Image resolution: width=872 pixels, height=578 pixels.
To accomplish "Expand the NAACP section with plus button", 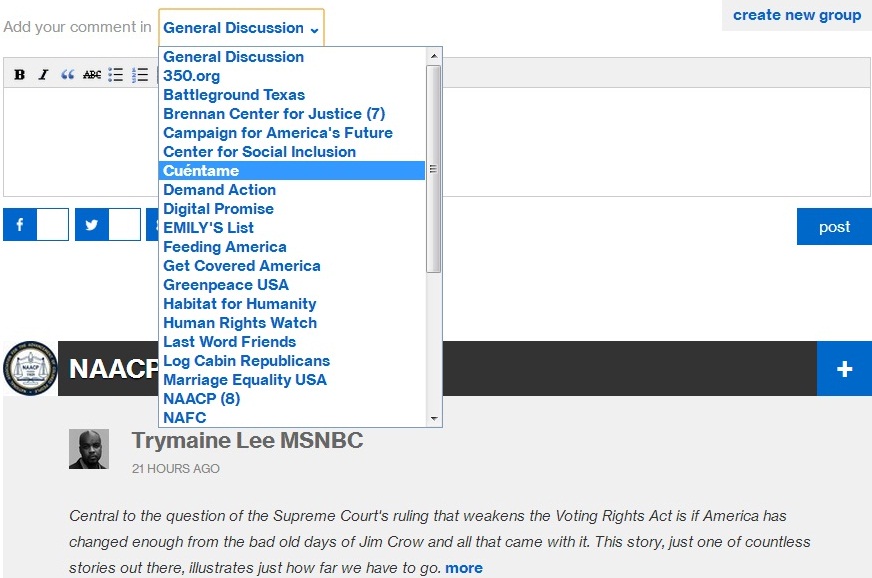I will (844, 369).
